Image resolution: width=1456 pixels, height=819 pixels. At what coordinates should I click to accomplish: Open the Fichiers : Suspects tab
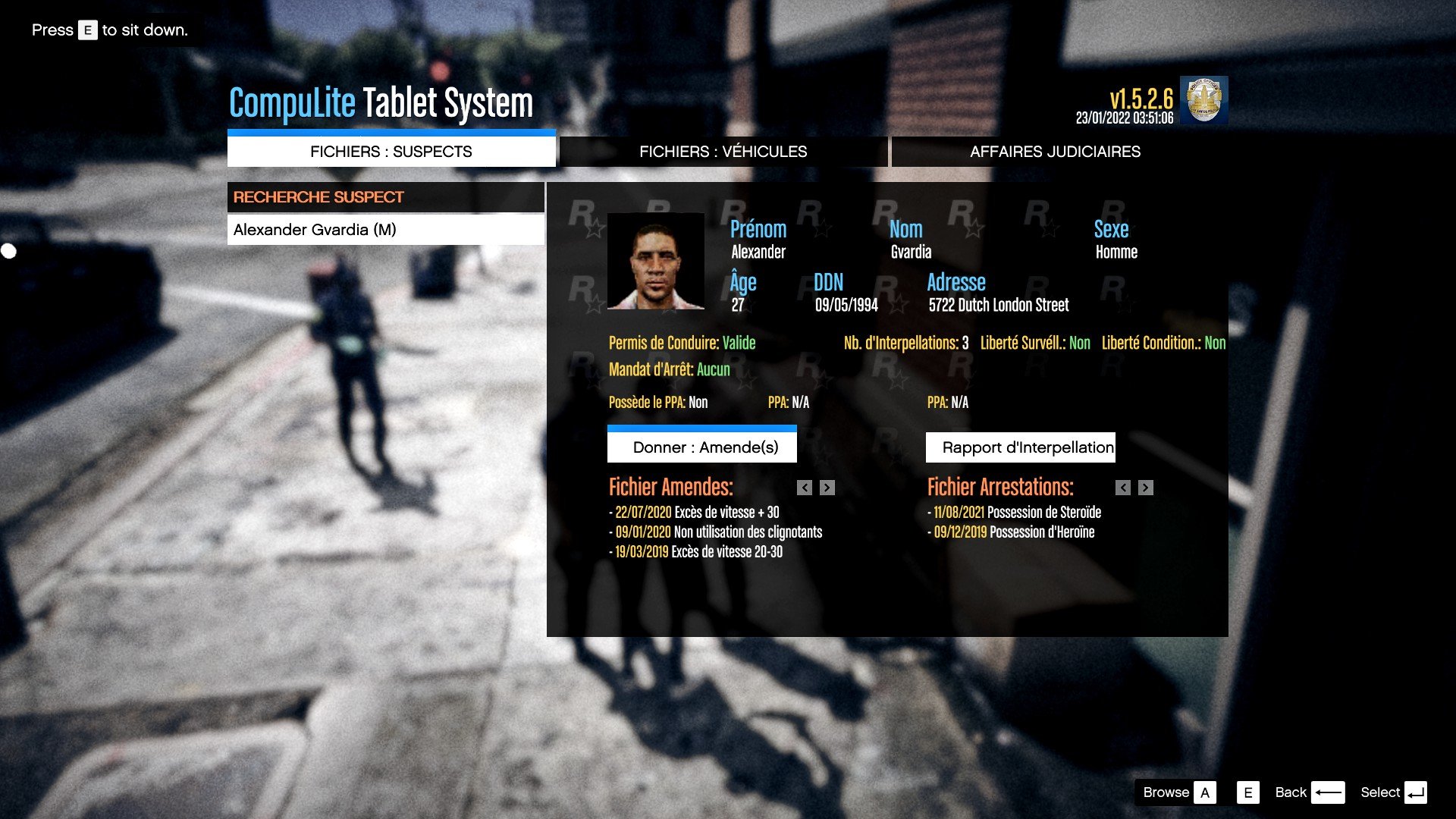point(391,152)
